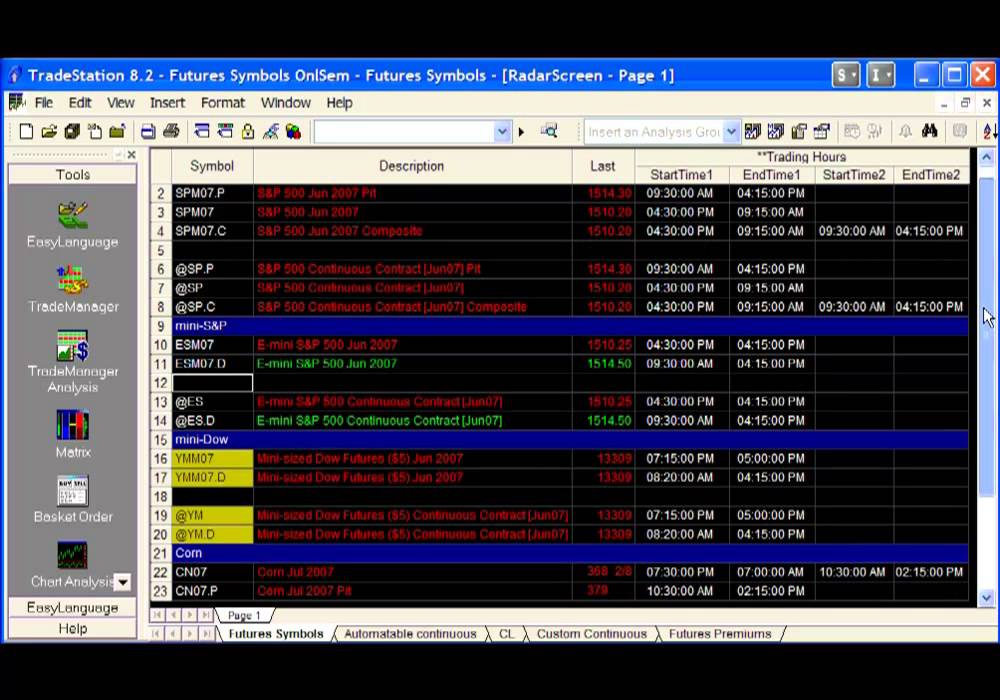Select the @SP.C symbol cell
This screenshot has width=1000, height=700.
(212, 307)
